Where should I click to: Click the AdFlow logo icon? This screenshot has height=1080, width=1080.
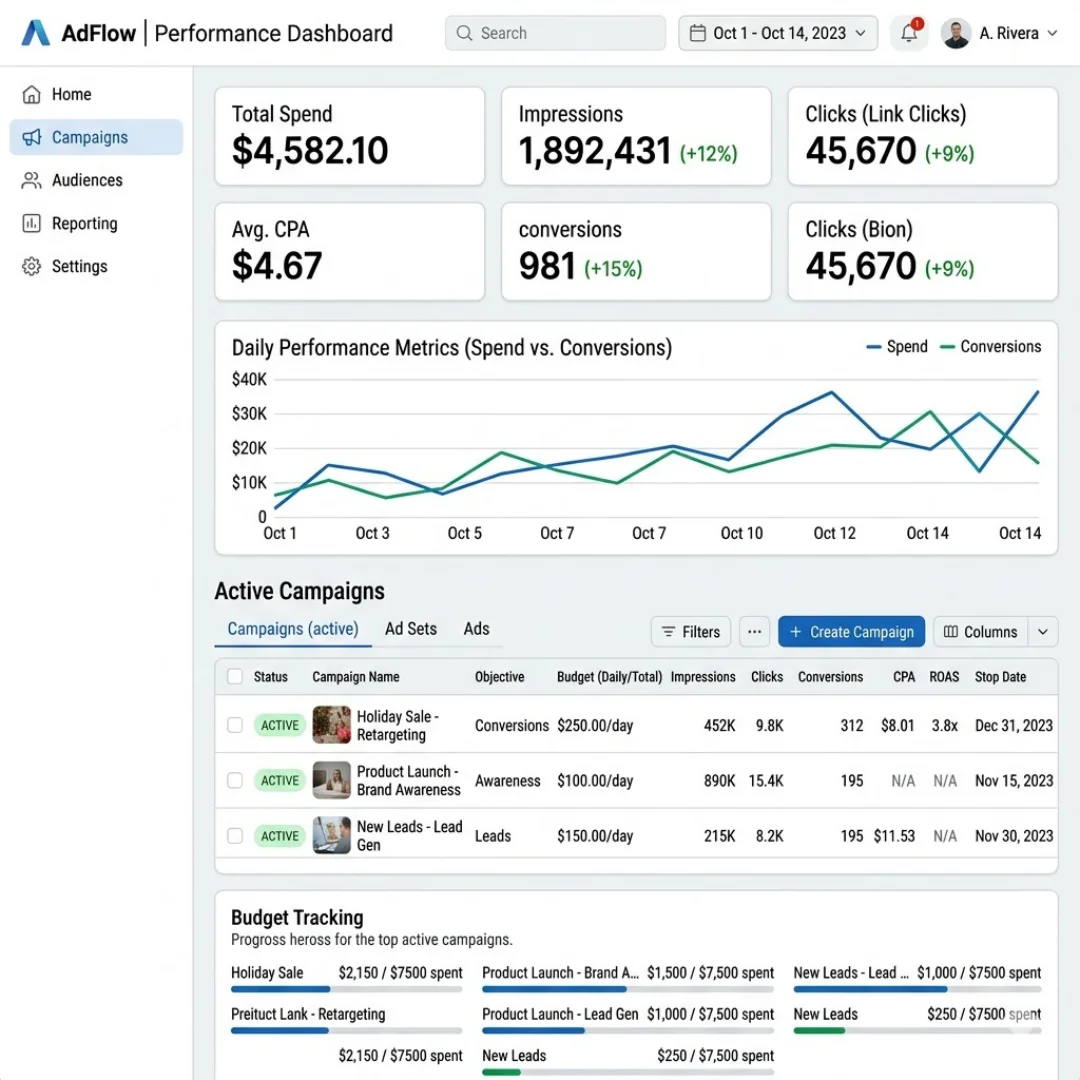tap(35, 32)
